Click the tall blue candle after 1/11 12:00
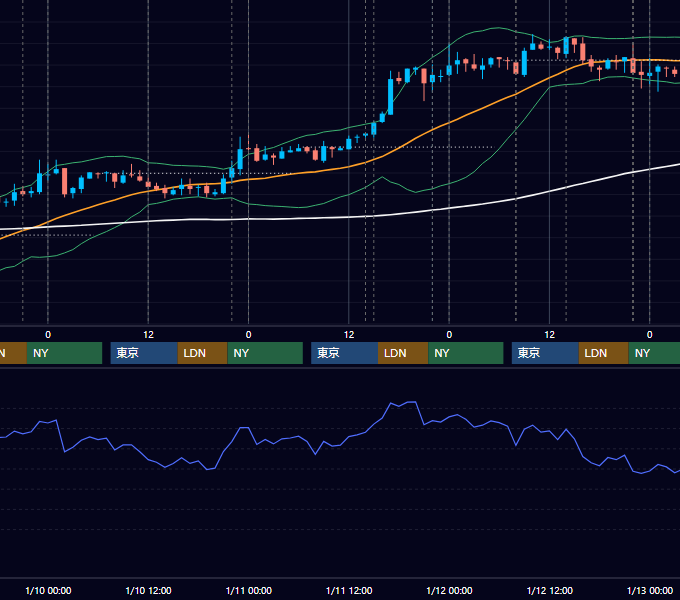Viewport: 680px width, 600px height. [390, 96]
